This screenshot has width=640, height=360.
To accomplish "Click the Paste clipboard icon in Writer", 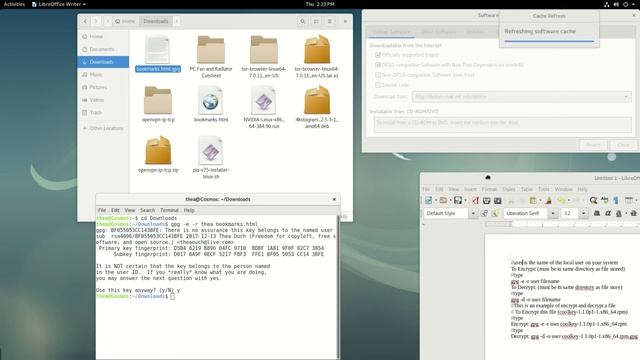I will [533, 200].
